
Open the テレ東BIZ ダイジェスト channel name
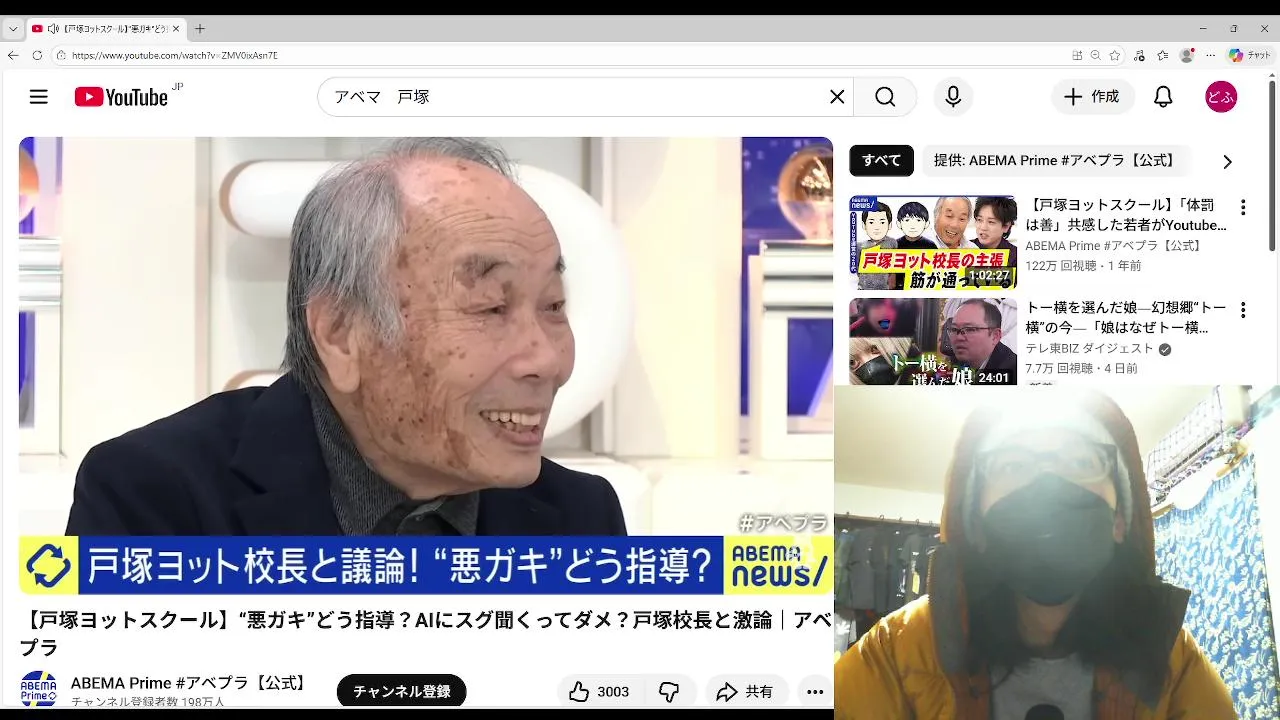tap(1089, 349)
